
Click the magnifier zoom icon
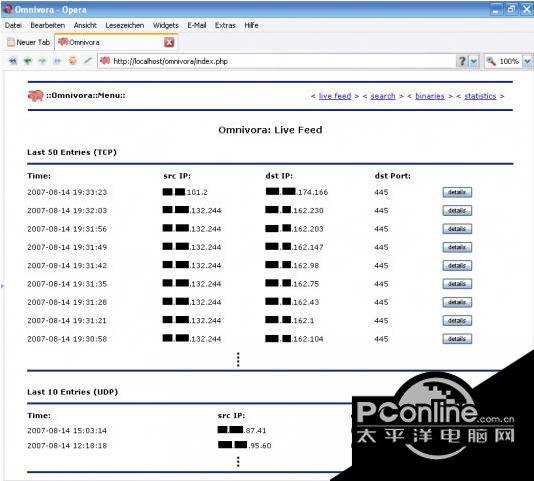pyautogui.click(x=491, y=61)
